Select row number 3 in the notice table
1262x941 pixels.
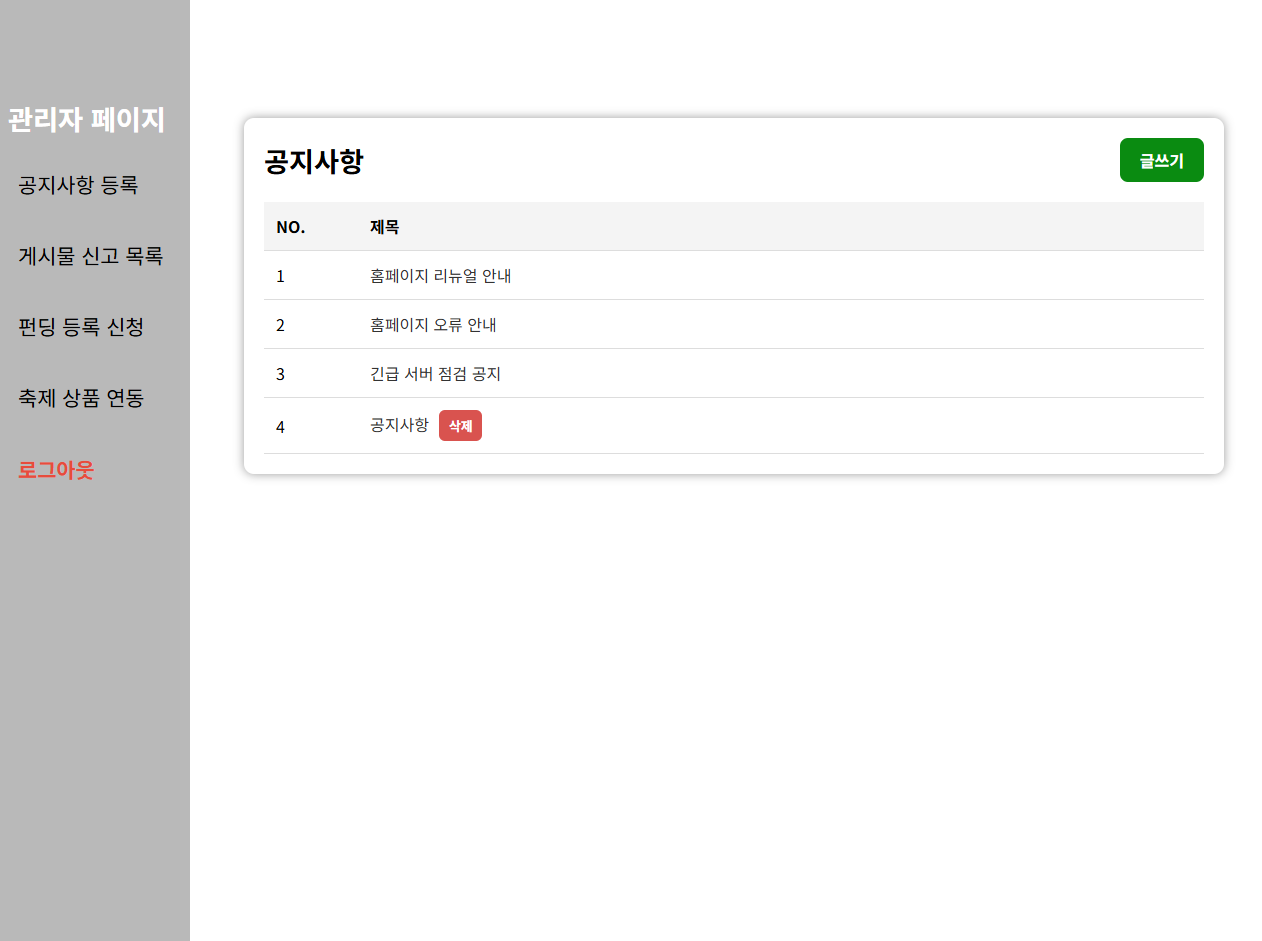(x=280, y=374)
